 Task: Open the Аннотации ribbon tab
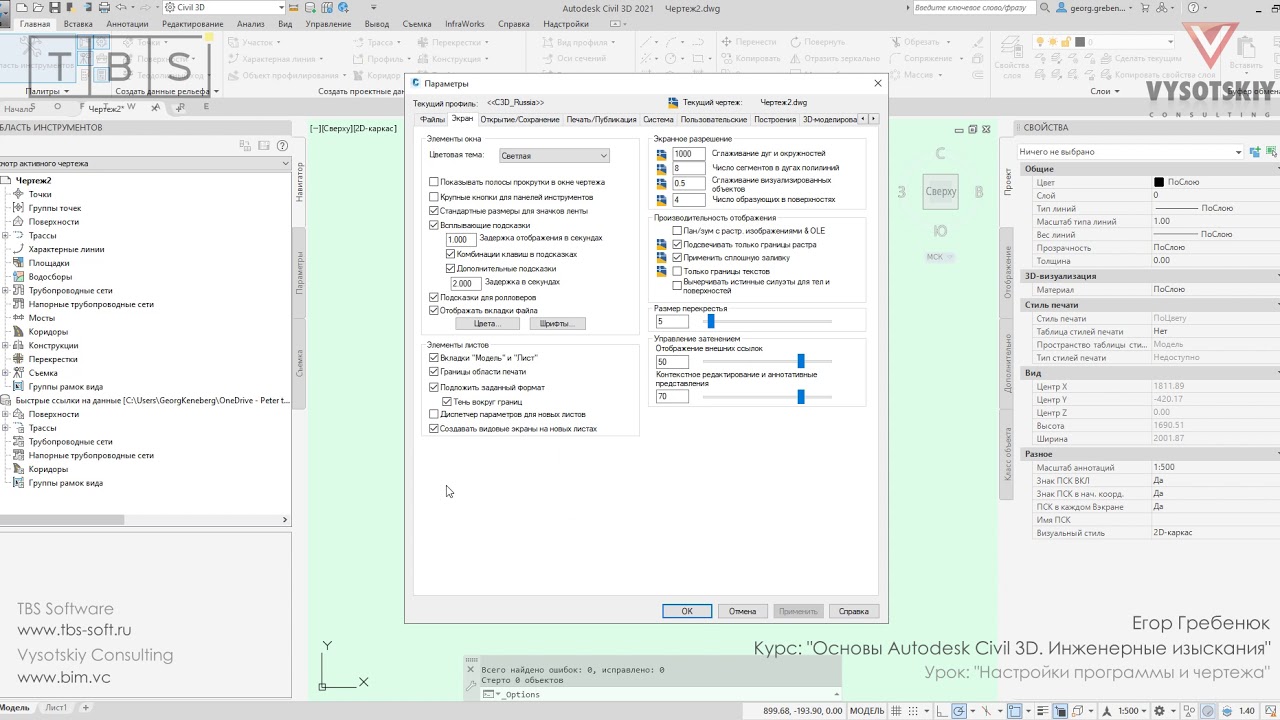pyautogui.click(x=127, y=24)
